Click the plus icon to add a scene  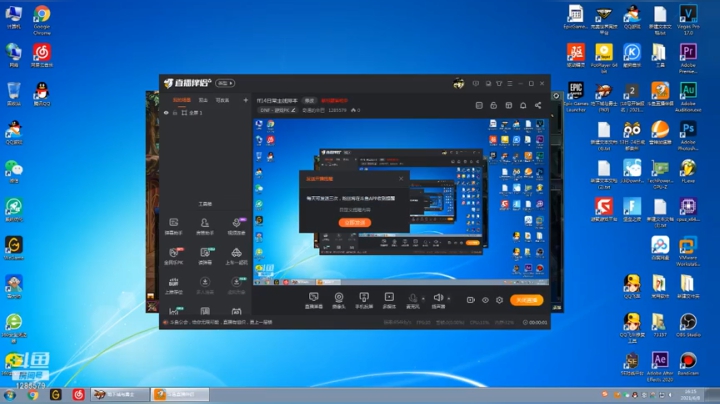(x=246, y=100)
